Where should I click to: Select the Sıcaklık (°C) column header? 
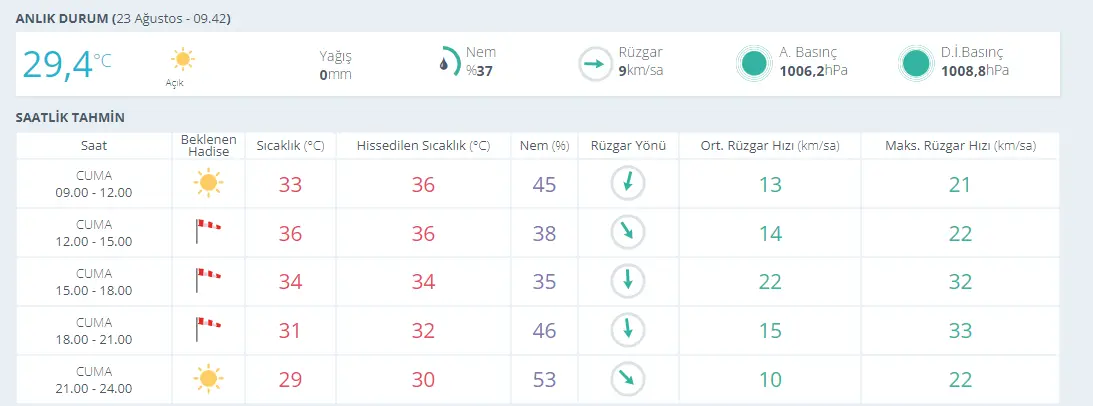[x=290, y=146]
